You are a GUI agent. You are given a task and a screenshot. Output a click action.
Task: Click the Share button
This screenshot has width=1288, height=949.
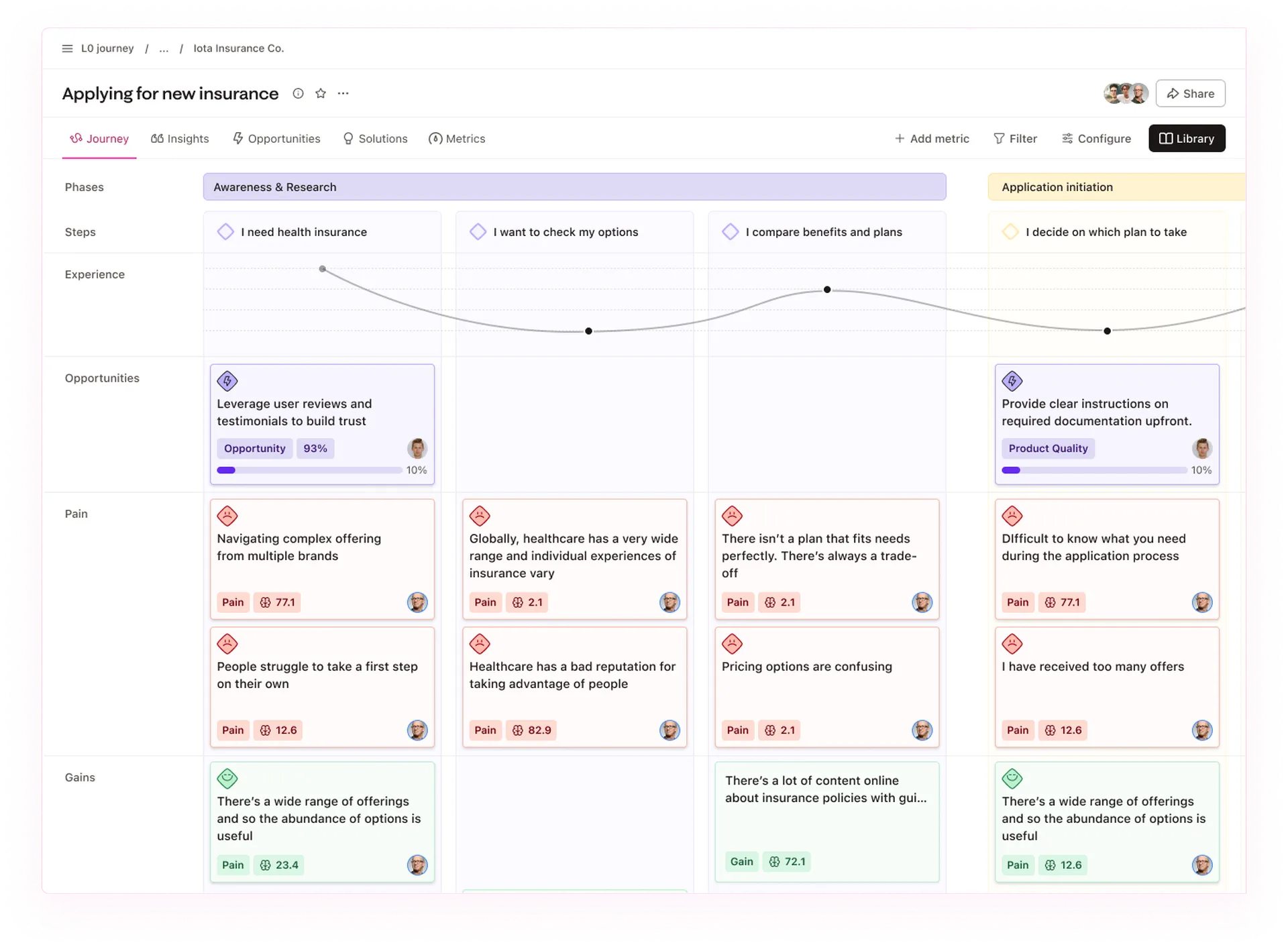(1190, 93)
